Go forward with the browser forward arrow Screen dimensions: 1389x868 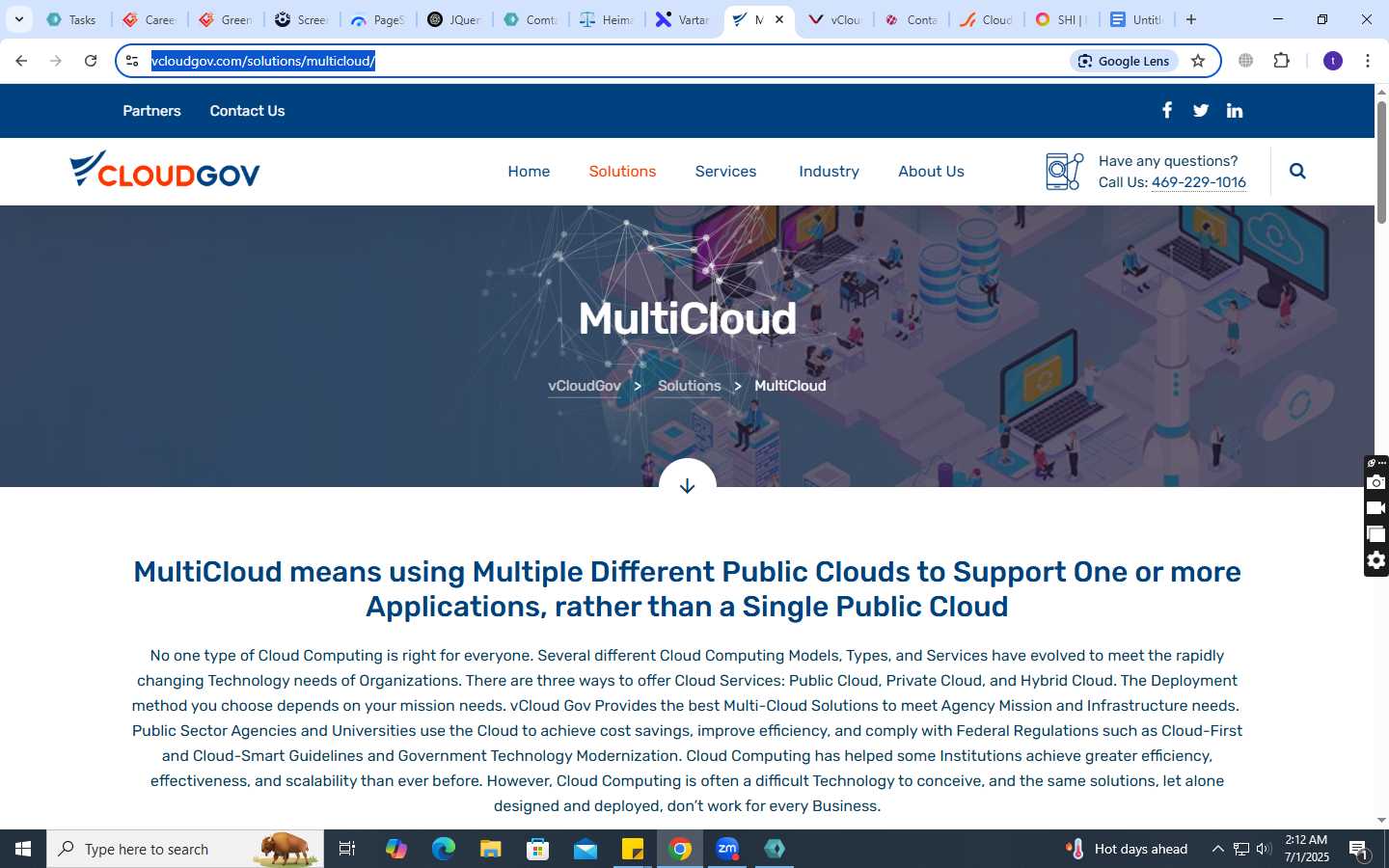click(56, 61)
